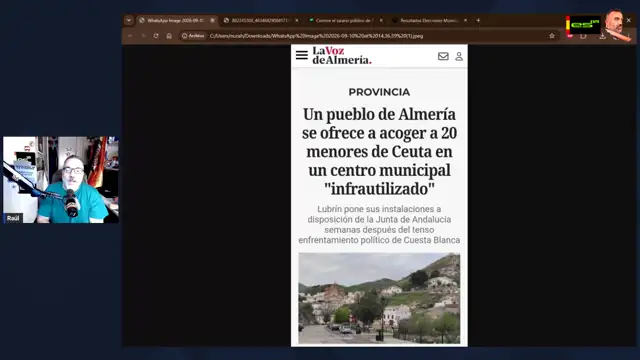This screenshot has height=360, width=640.
Task: Close the second image file tab
Action: (x=297, y=20)
